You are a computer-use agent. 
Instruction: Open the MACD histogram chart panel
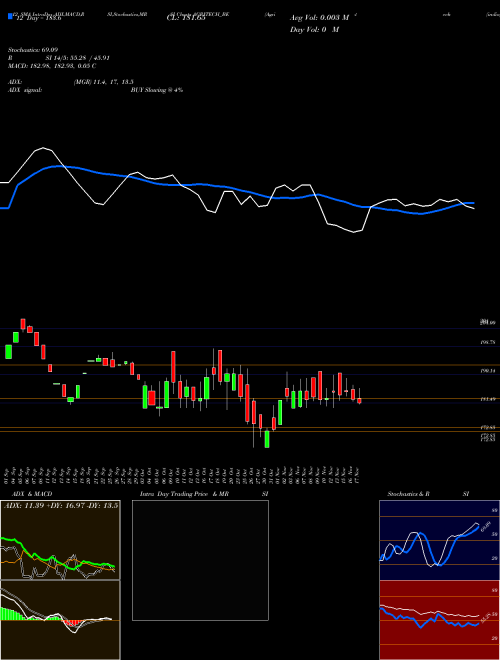[x=60, y=620]
